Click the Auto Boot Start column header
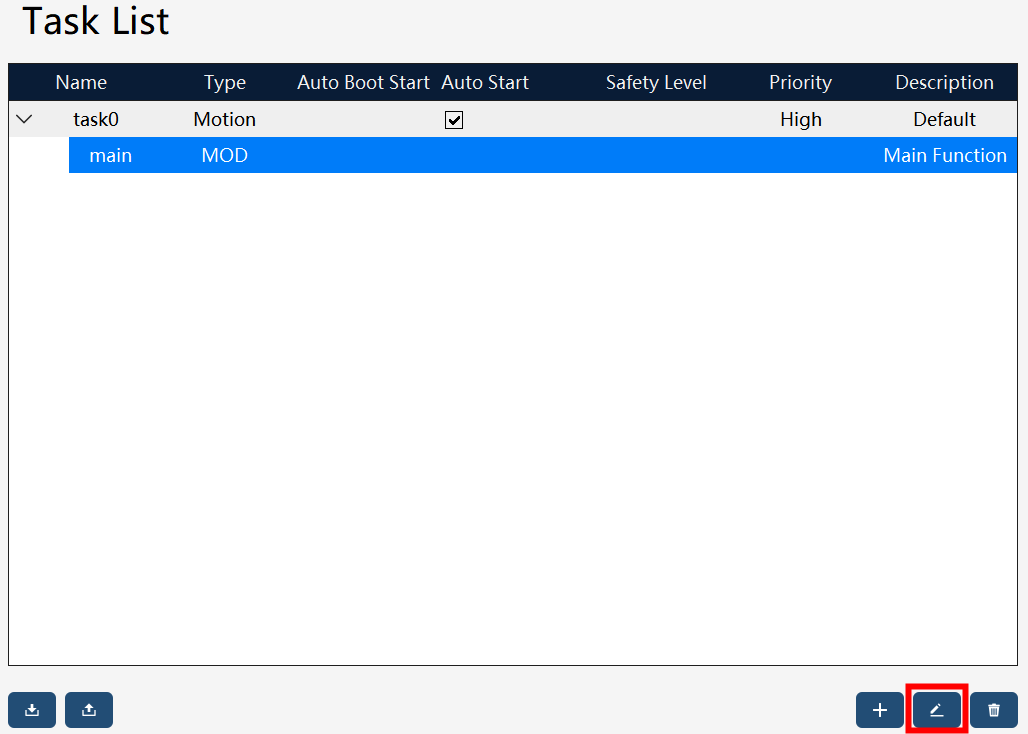The height and width of the screenshot is (734, 1028). coord(363,83)
